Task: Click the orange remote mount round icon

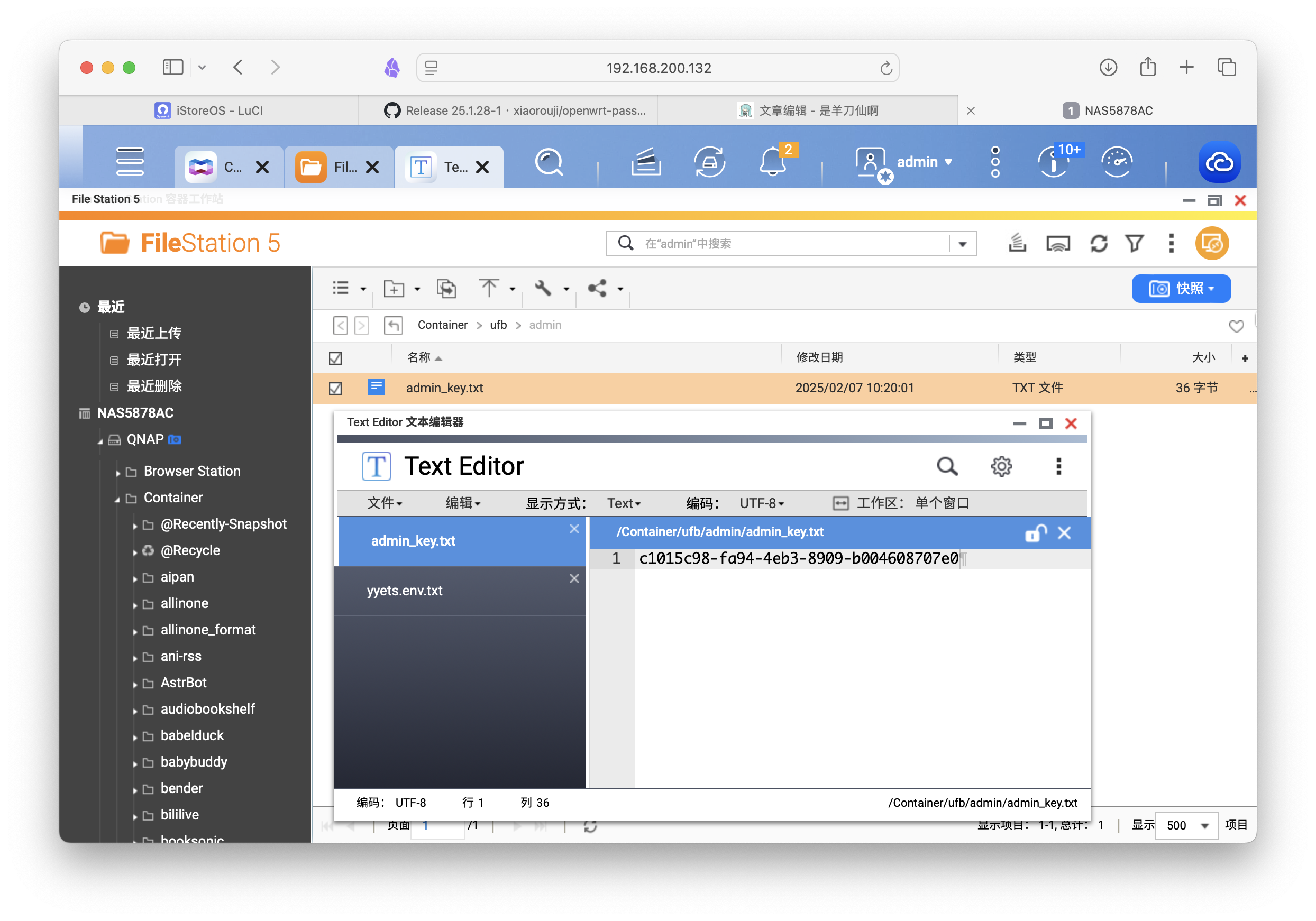Action: point(1212,243)
